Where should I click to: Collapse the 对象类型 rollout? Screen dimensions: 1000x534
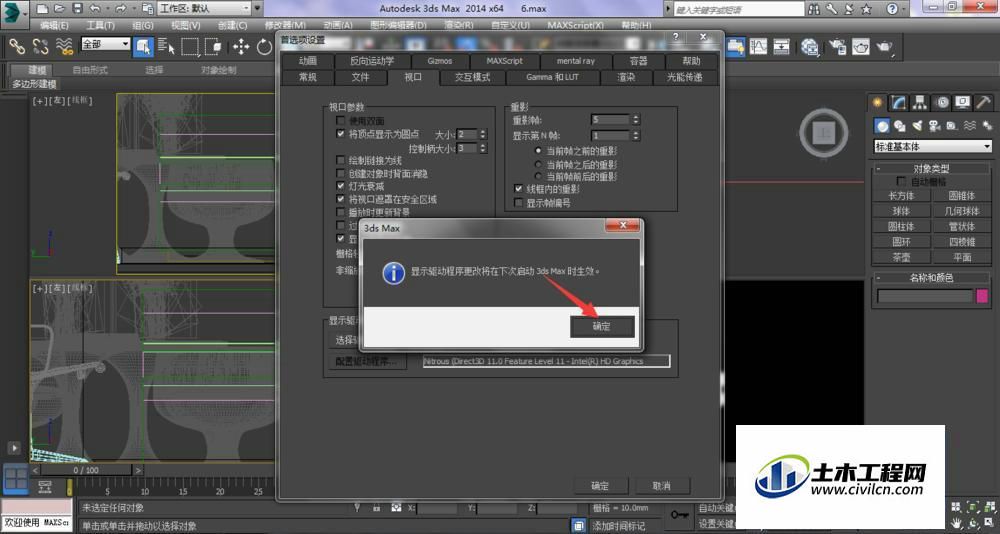(x=932, y=168)
